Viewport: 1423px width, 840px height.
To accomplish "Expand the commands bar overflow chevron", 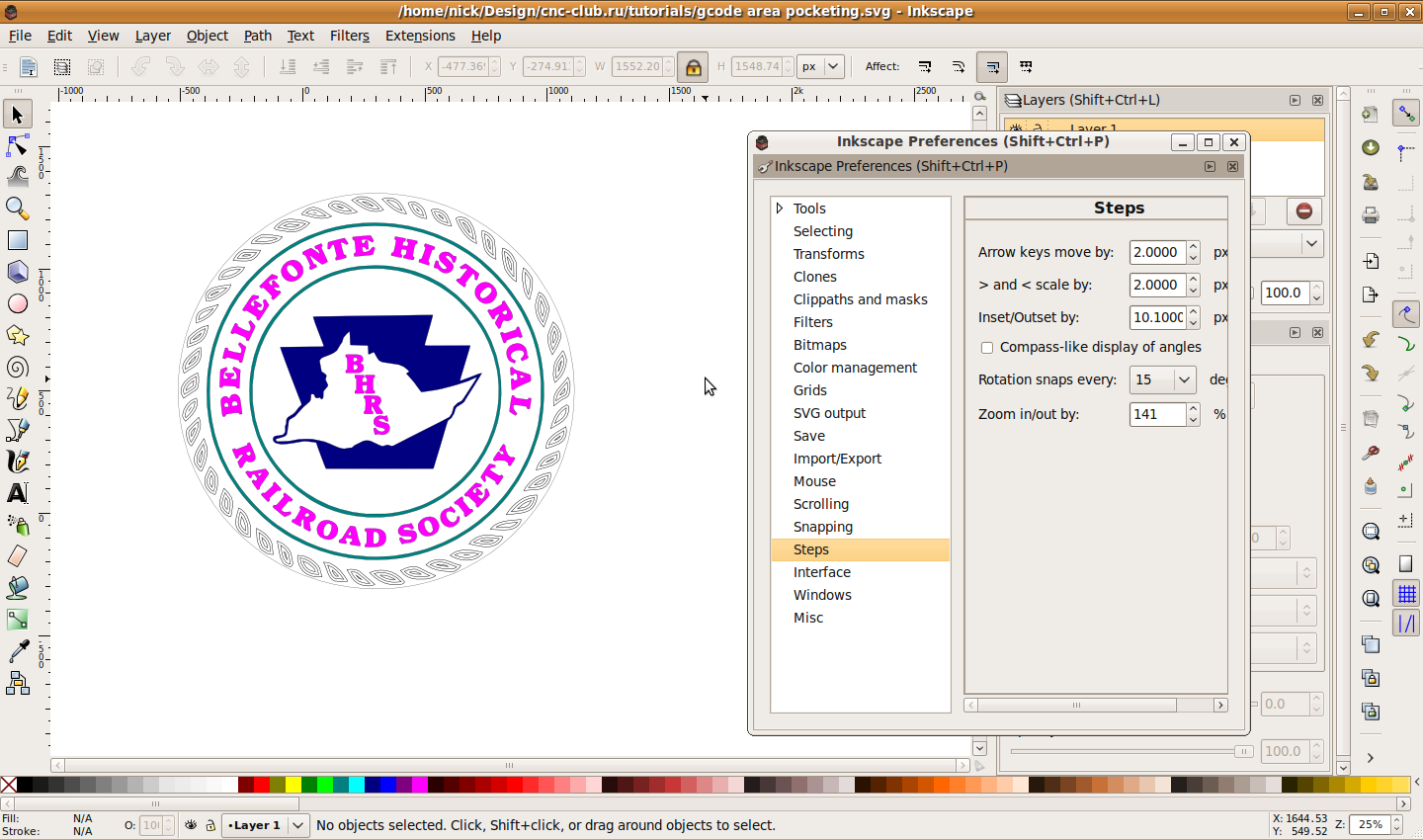I will pyautogui.click(x=1371, y=758).
